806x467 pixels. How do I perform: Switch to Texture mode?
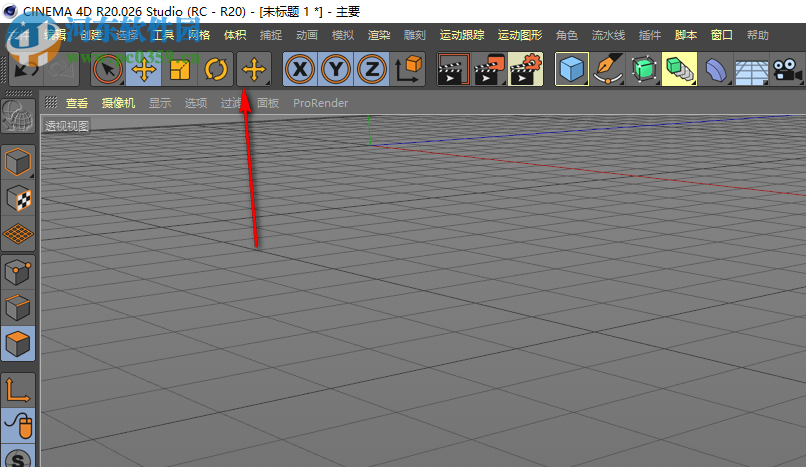(x=18, y=198)
